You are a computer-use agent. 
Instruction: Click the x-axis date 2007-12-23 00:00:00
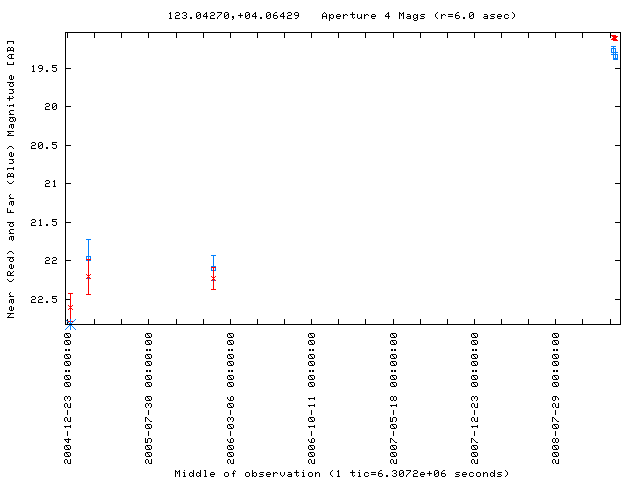(474, 398)
